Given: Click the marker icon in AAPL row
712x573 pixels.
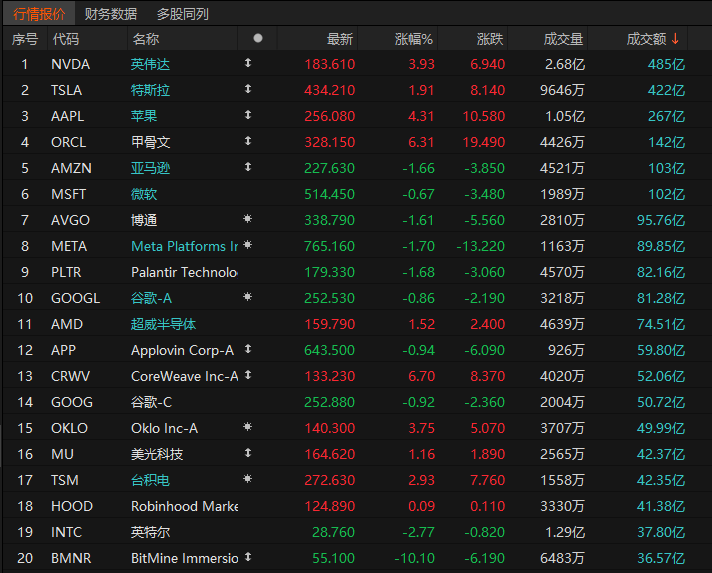Looking at the screenshot, I should (x=248, y=115).
